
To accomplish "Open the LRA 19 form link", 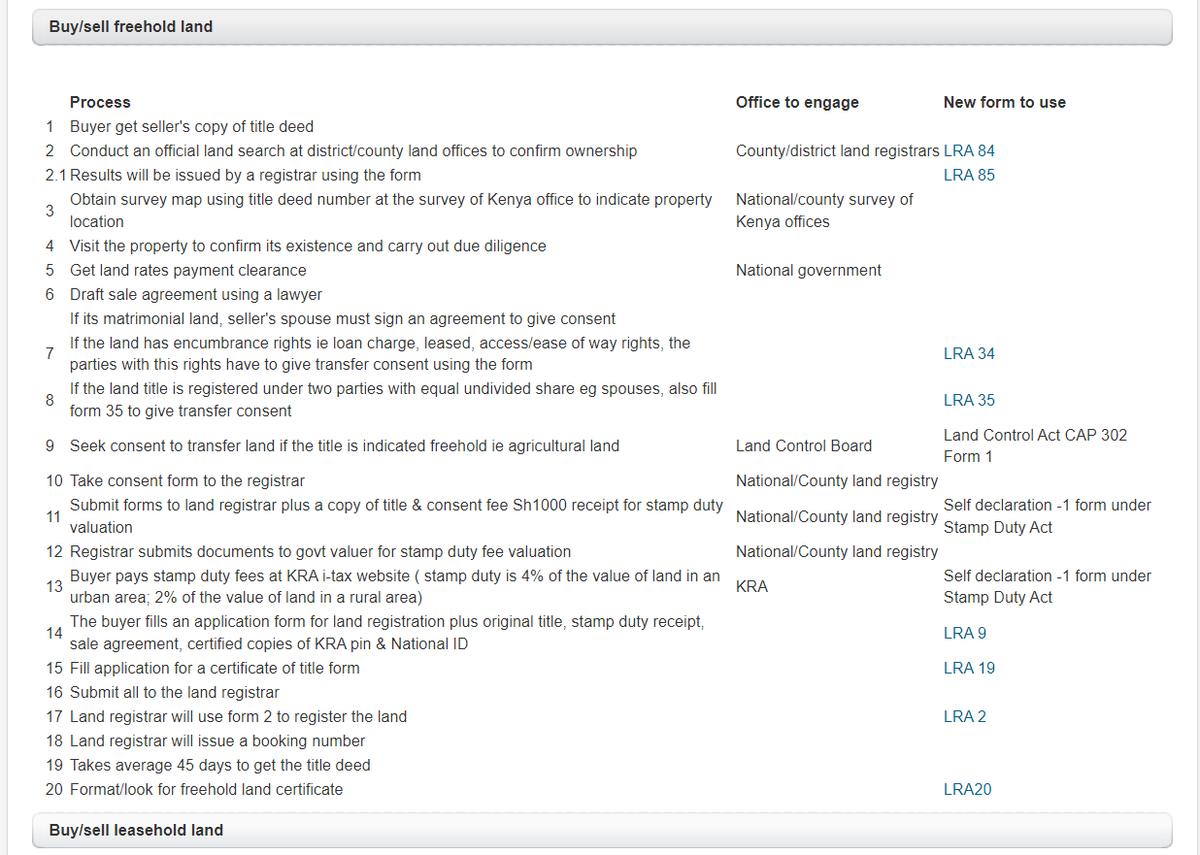I will coord(969,668).
